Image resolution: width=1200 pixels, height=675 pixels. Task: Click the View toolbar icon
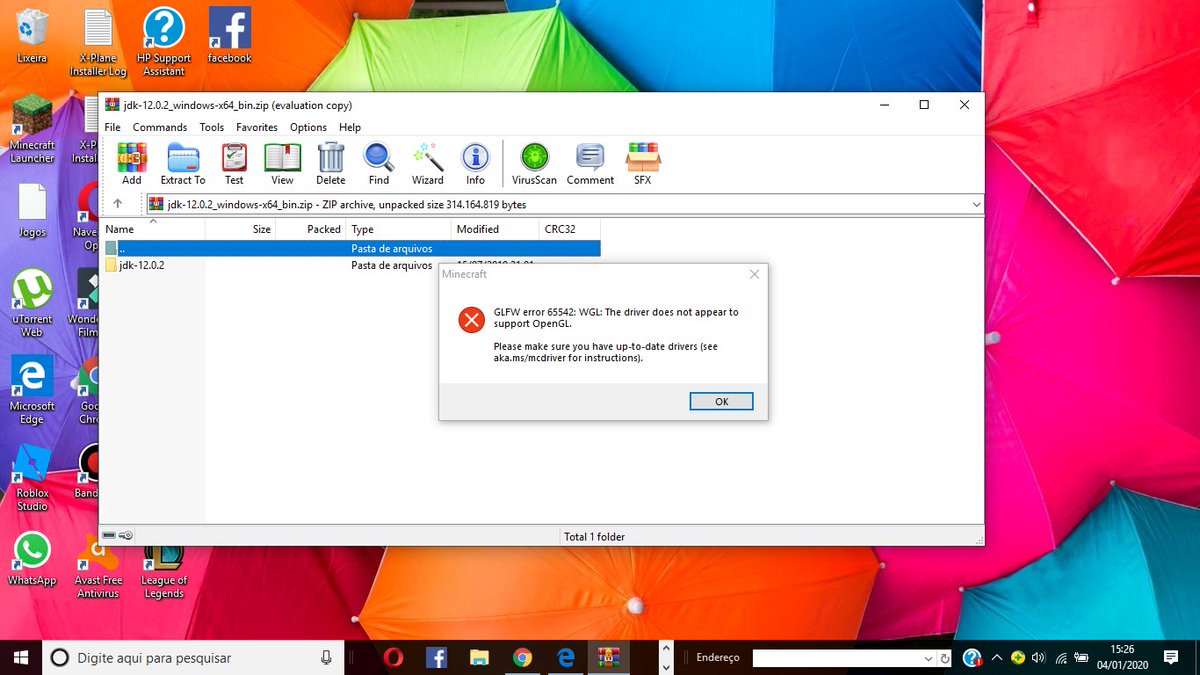tap(282, 164)
